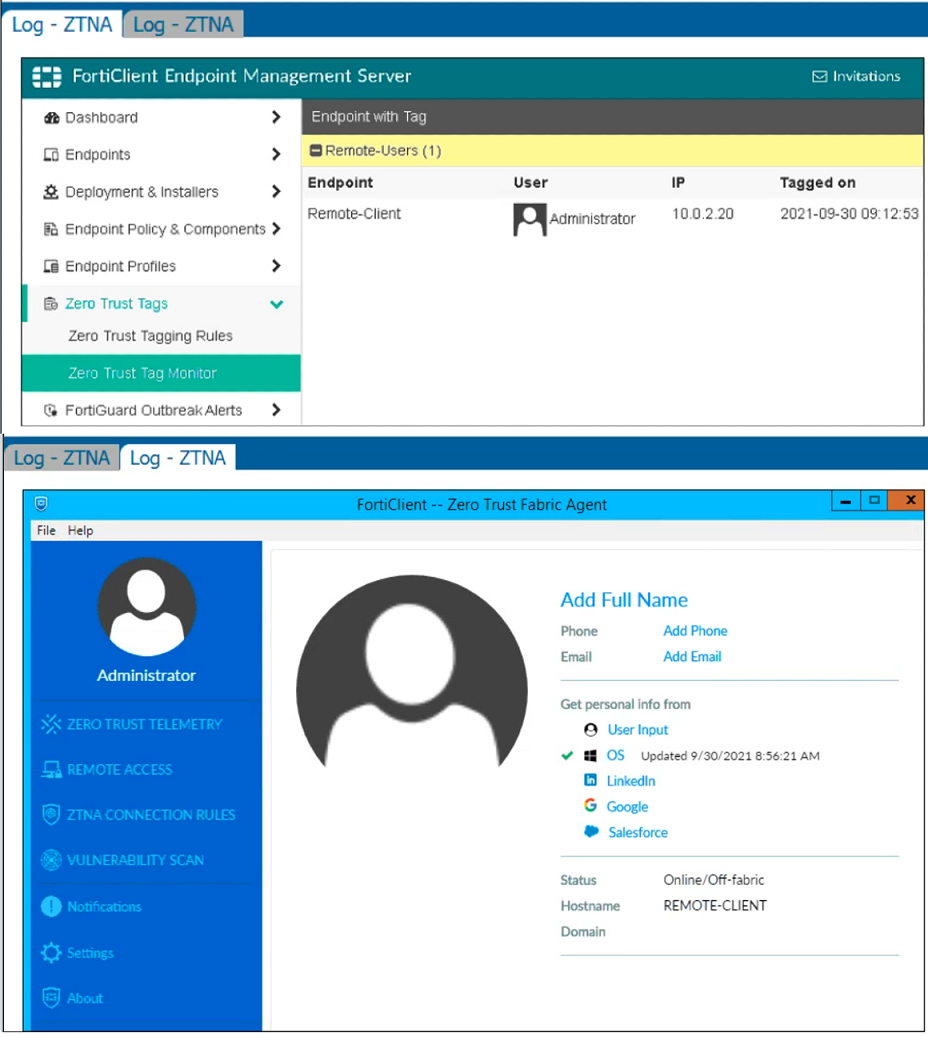Click the Add Phone link

[x=695, y=631]
